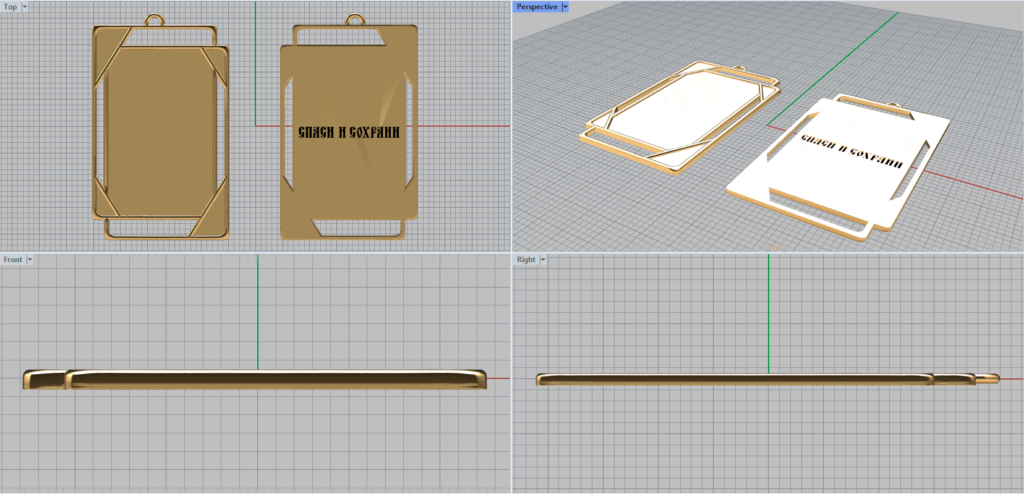Click the bail ring atop the framed pendant
1024x494 pixels.
[157, 19]
